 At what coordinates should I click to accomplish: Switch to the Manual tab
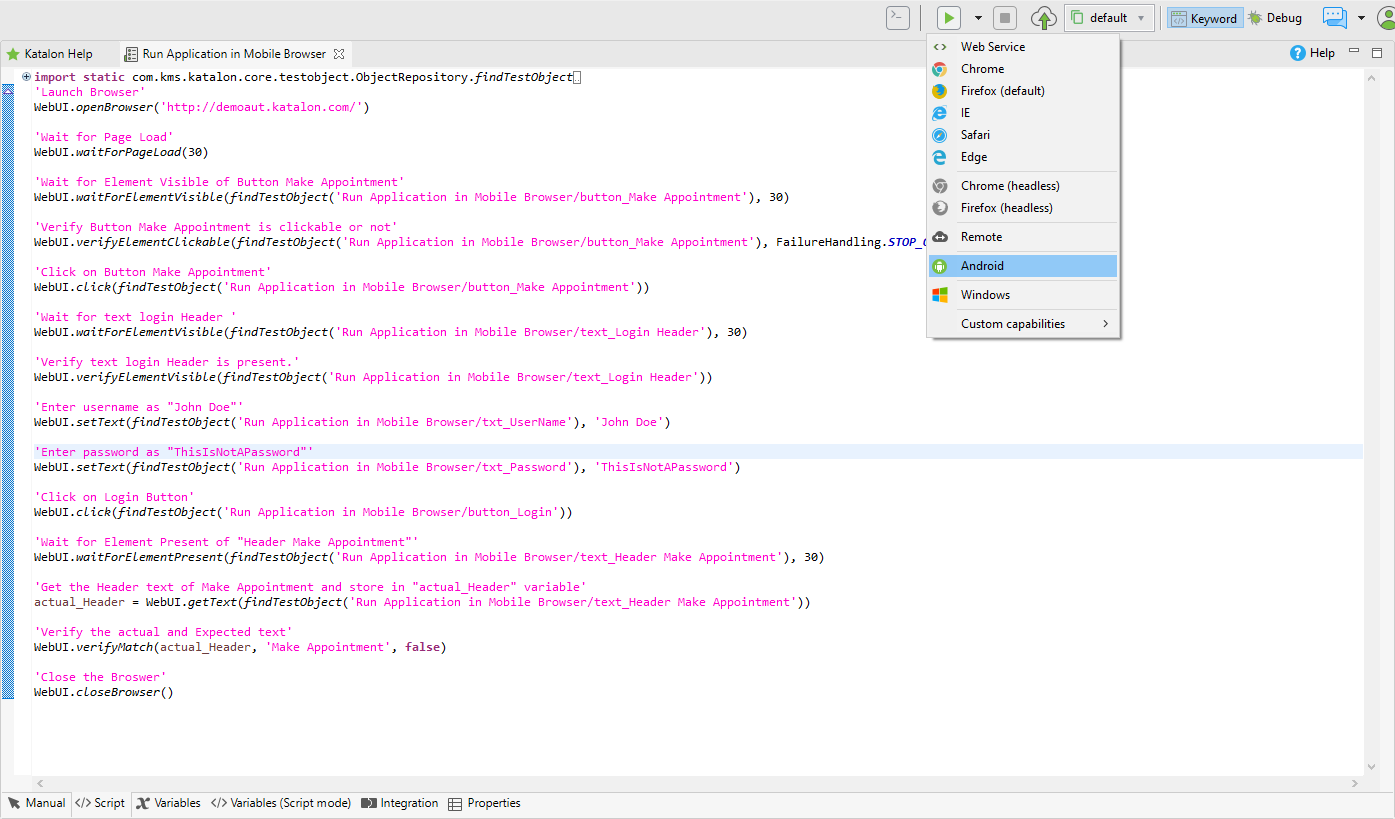(37, 803)
